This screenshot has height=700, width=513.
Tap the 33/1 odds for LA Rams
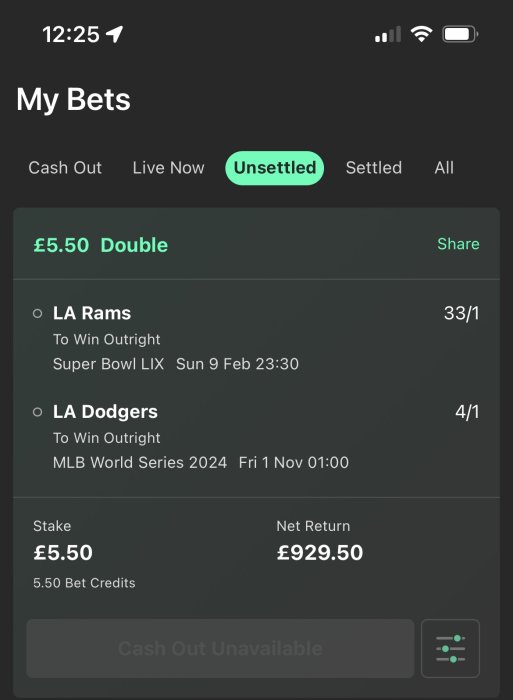[x=462, y=313]
